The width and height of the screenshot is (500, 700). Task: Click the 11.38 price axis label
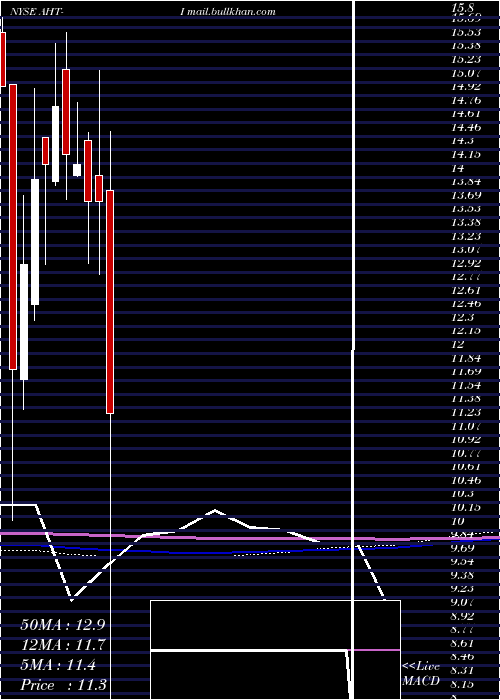coord(466,399)
